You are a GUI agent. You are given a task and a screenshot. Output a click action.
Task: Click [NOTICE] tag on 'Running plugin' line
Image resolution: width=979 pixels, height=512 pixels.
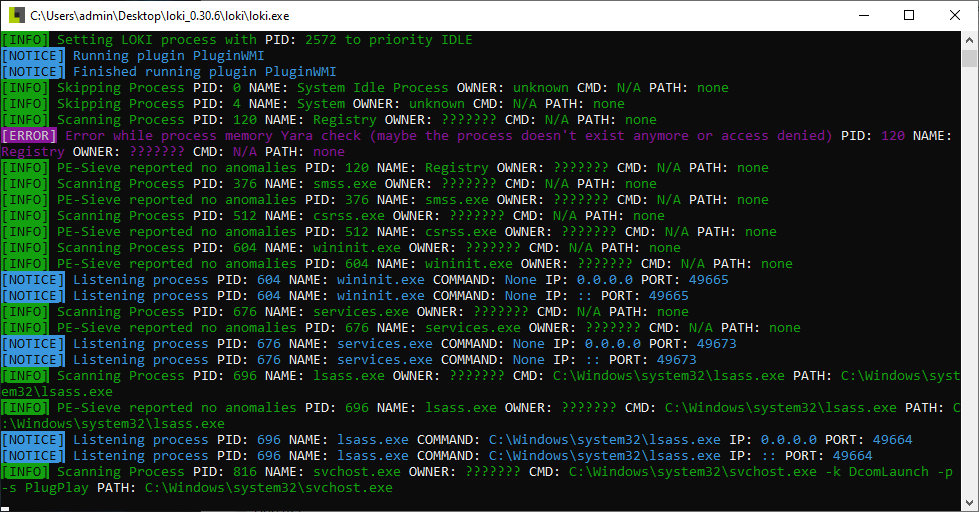pyautogui.click(x=33, y=56)
